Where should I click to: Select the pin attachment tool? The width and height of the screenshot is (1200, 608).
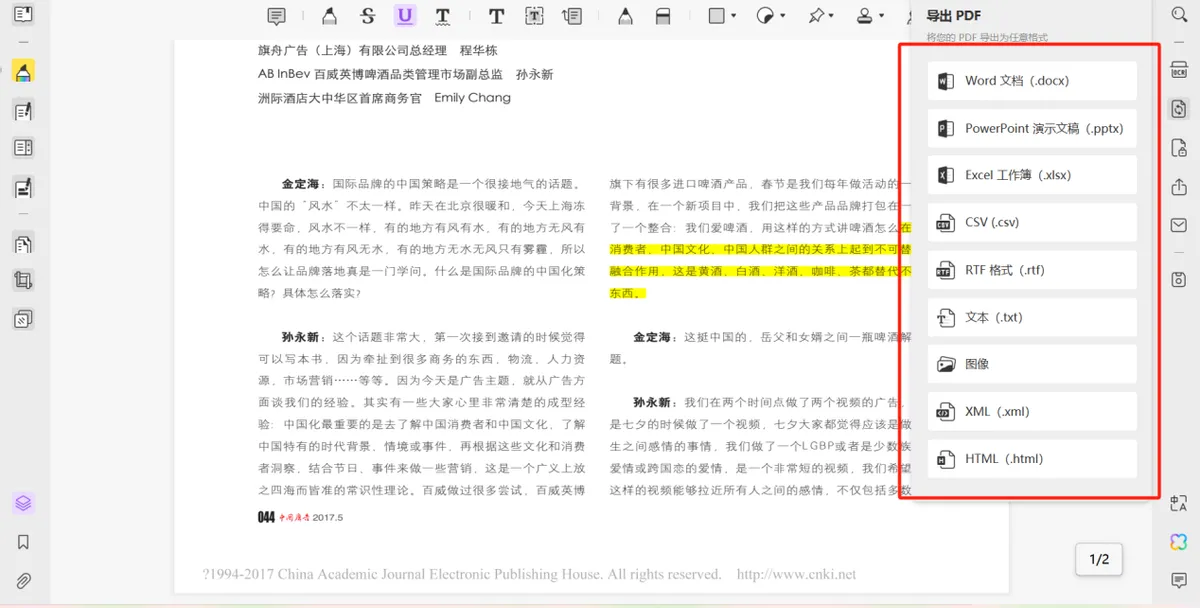coord(816,16)
